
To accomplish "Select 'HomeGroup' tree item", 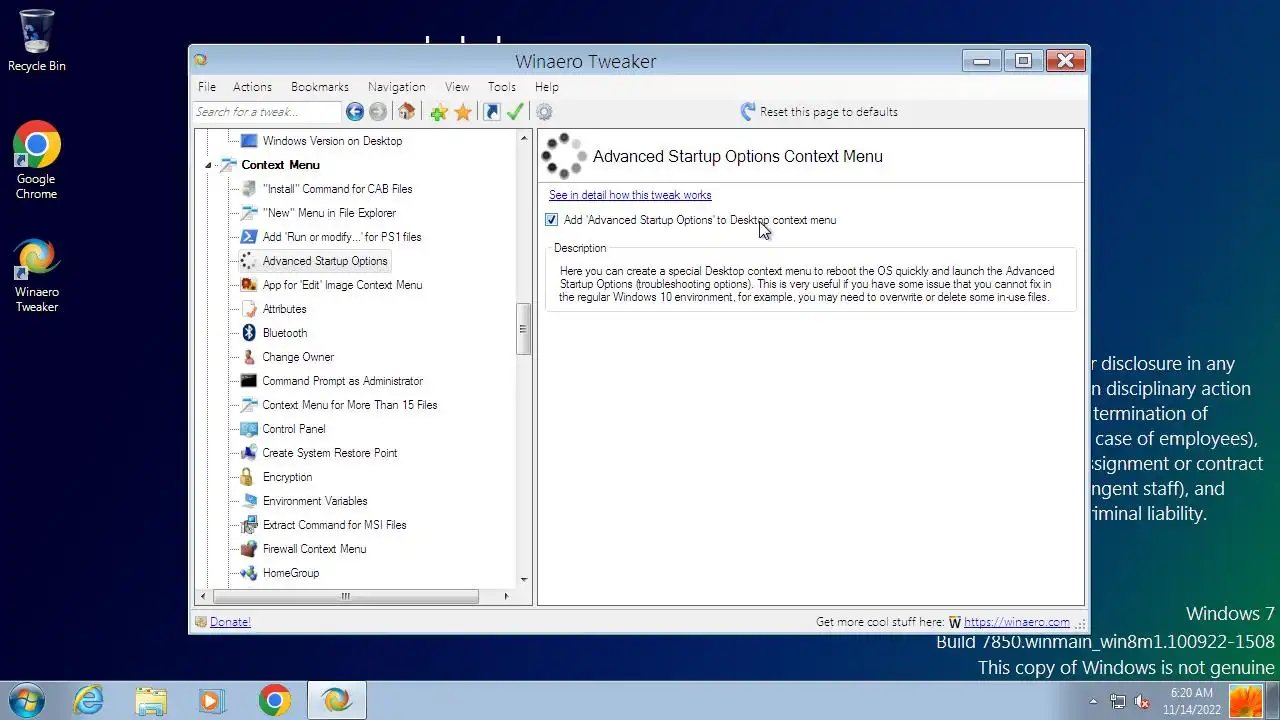I will click(291, 573).
